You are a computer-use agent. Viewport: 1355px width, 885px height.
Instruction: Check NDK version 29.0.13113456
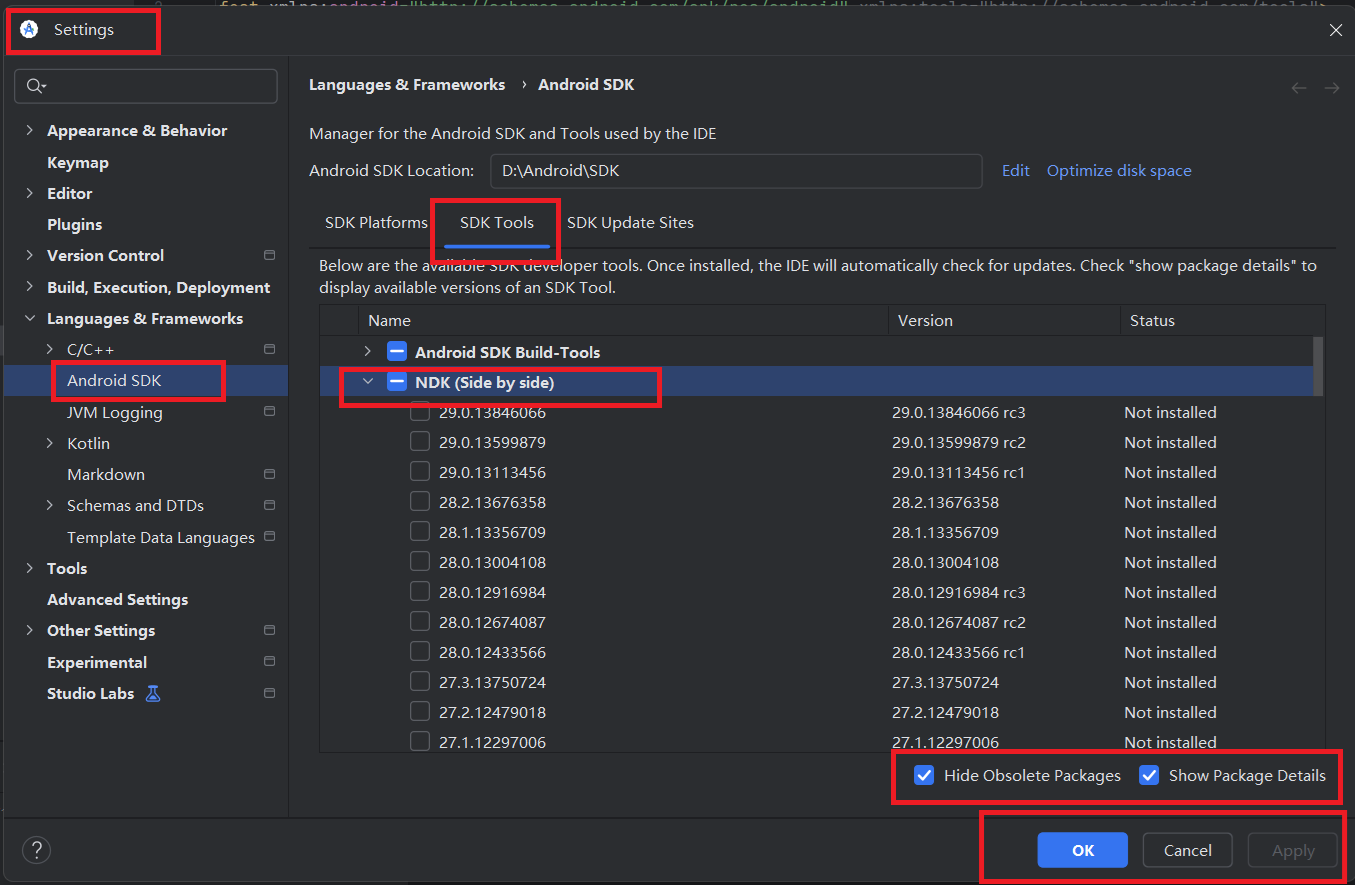point(420,472)
